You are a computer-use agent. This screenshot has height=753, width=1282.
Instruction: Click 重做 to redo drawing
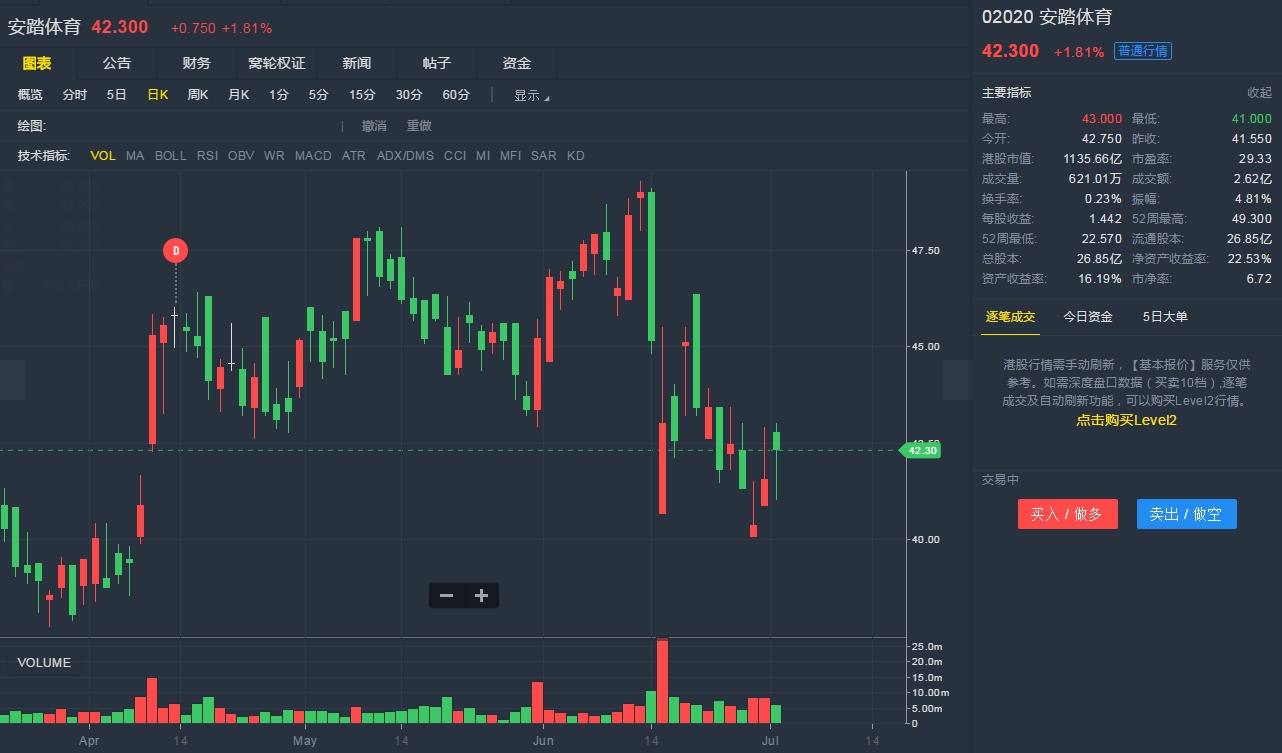(419, 126)
